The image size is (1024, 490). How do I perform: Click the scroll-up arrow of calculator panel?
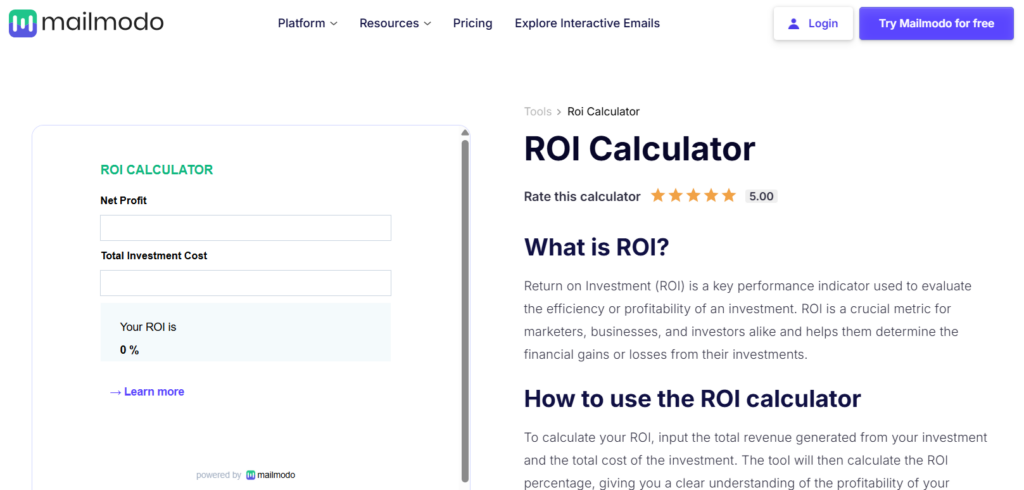(465, 133)
